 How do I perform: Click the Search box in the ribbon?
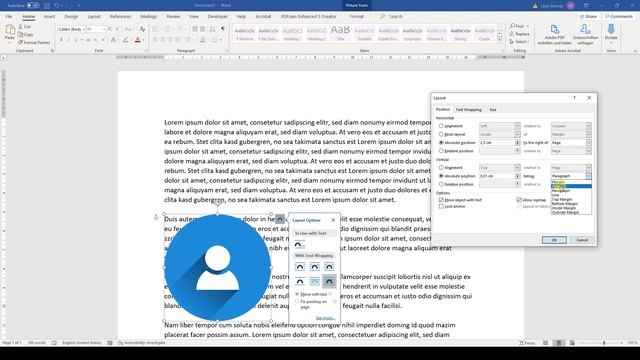pos(391,16)
